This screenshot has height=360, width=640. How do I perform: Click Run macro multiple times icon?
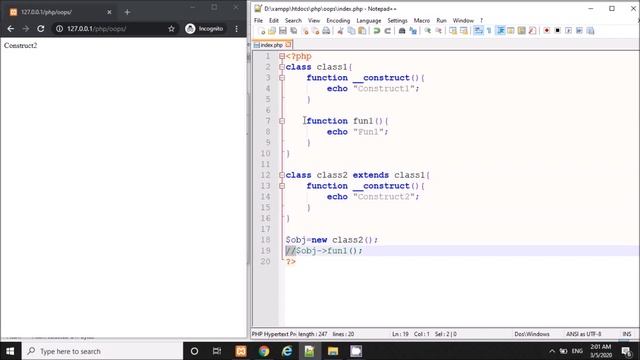point(579,31)
